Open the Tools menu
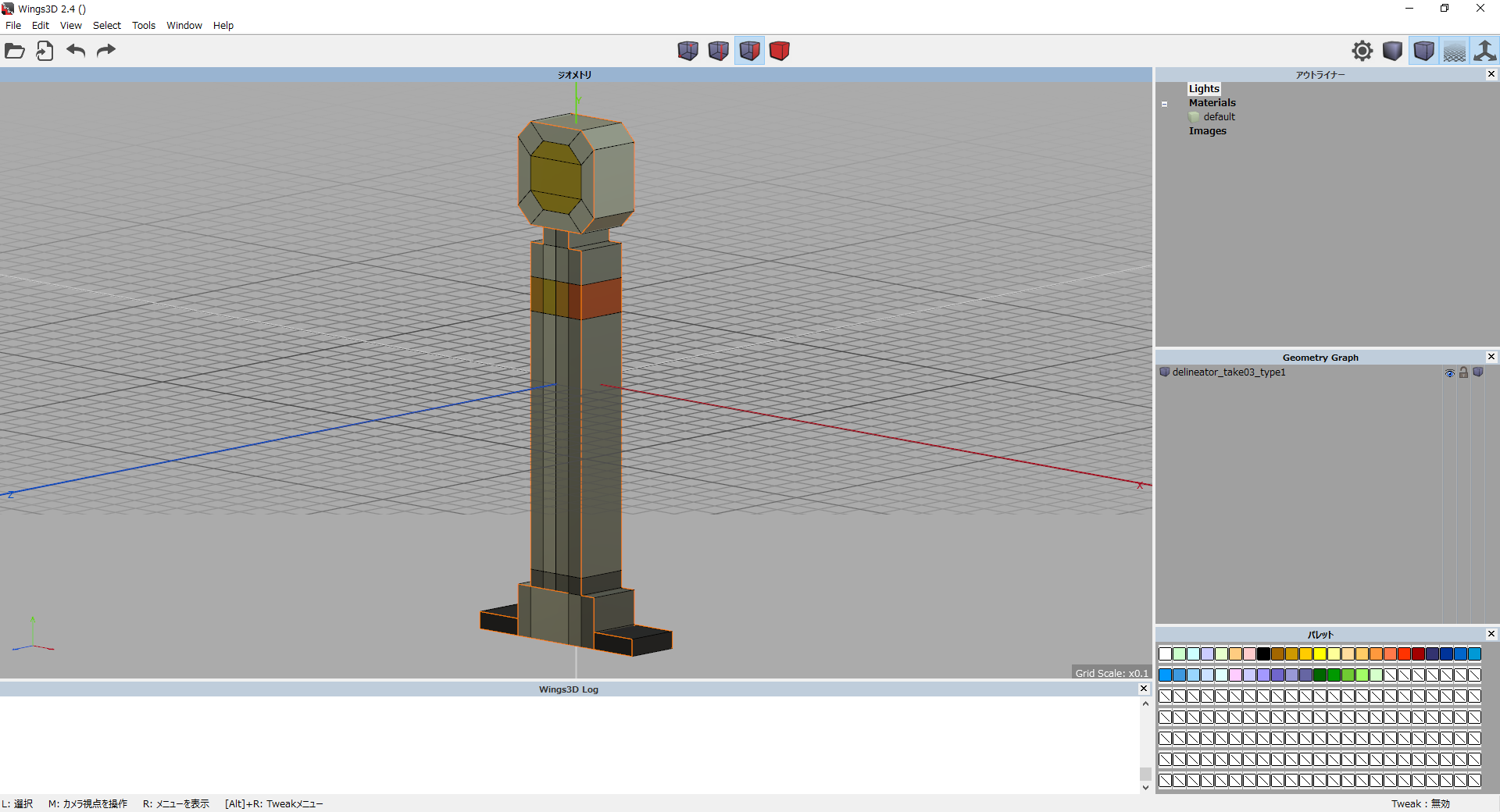 click(144, 26)
